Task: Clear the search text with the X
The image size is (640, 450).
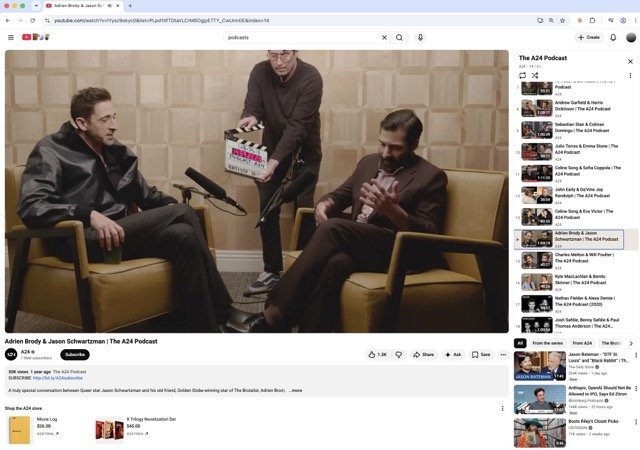Action: click(x=384, y=38)
